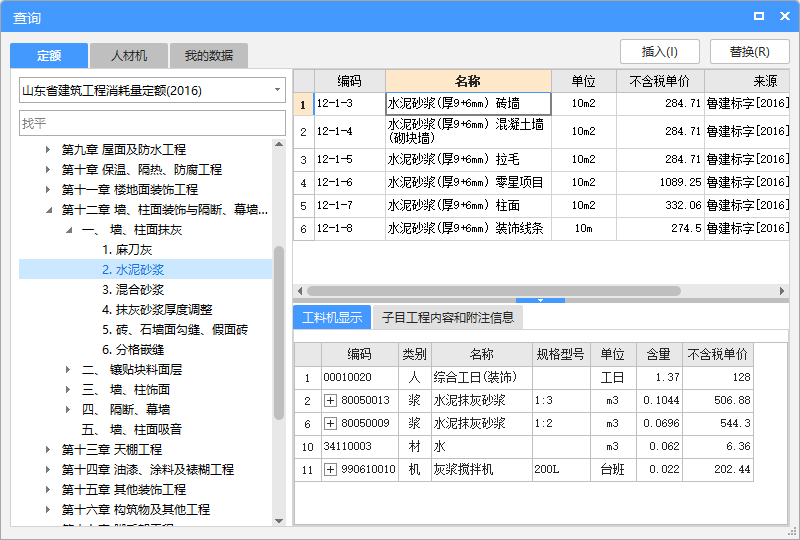
Task: Expand material row 80050013 plus icon
Action: tap(331, 401)
